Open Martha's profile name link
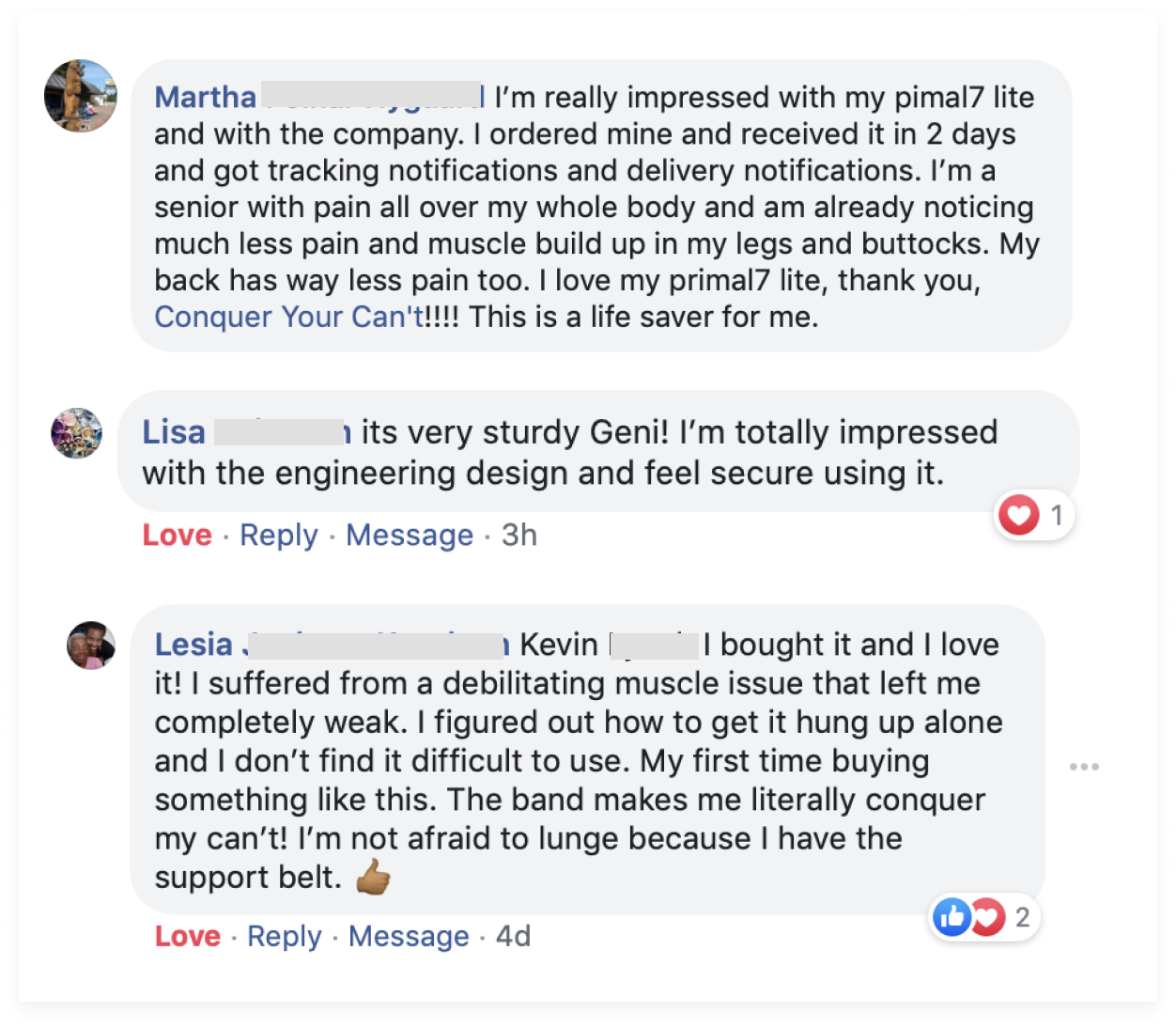Image resolution: width=1176 pixels, height=1028 pixels. click(x=206, y=97)
